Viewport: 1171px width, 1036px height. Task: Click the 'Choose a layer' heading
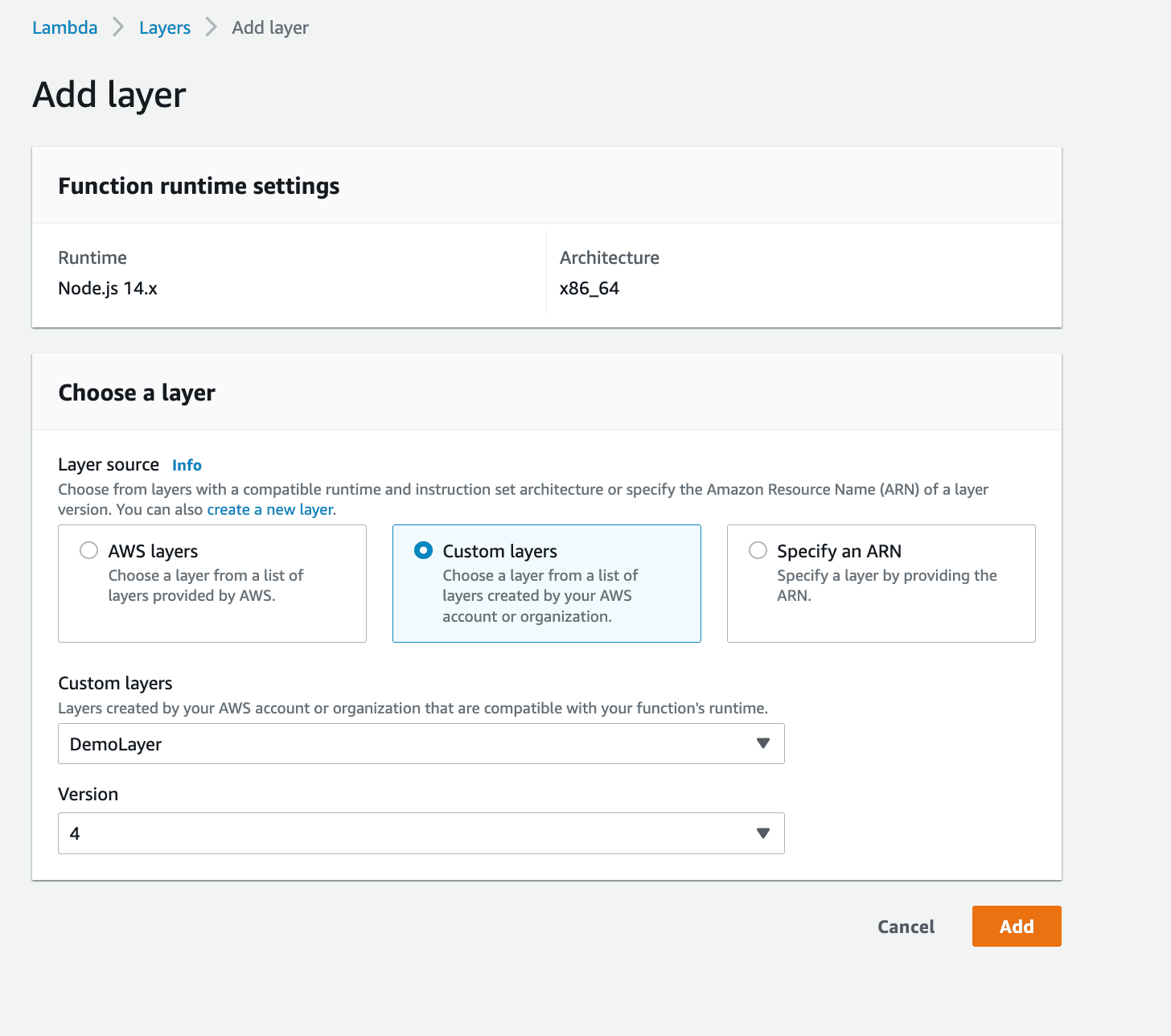[137, 393]
